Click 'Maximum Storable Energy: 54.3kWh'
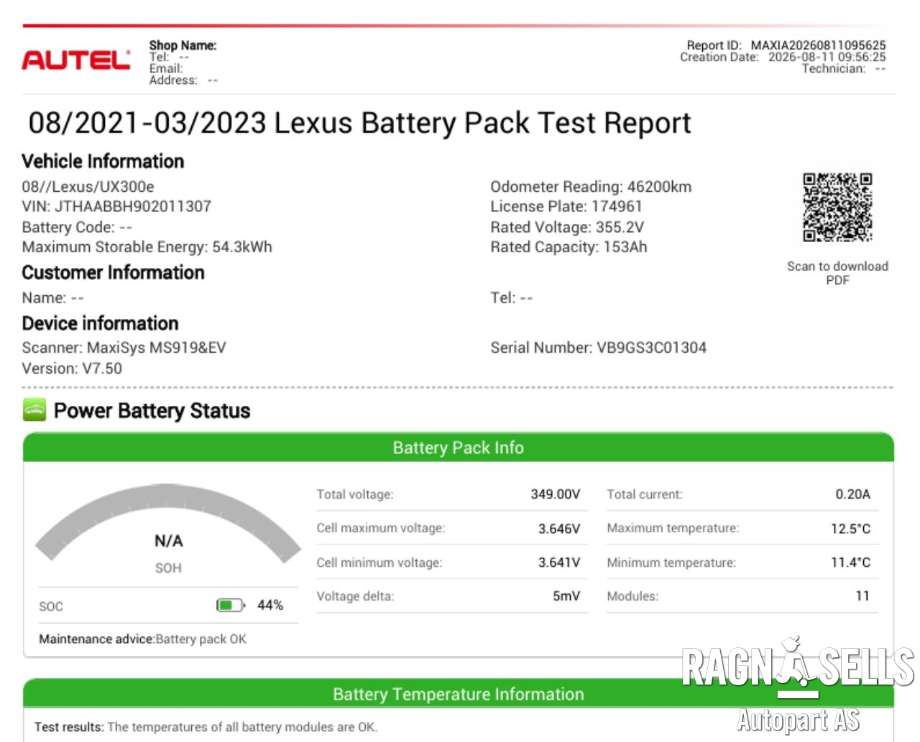Image resolution: width=920 pixels, height=742 pixels. tap(147, 247)
